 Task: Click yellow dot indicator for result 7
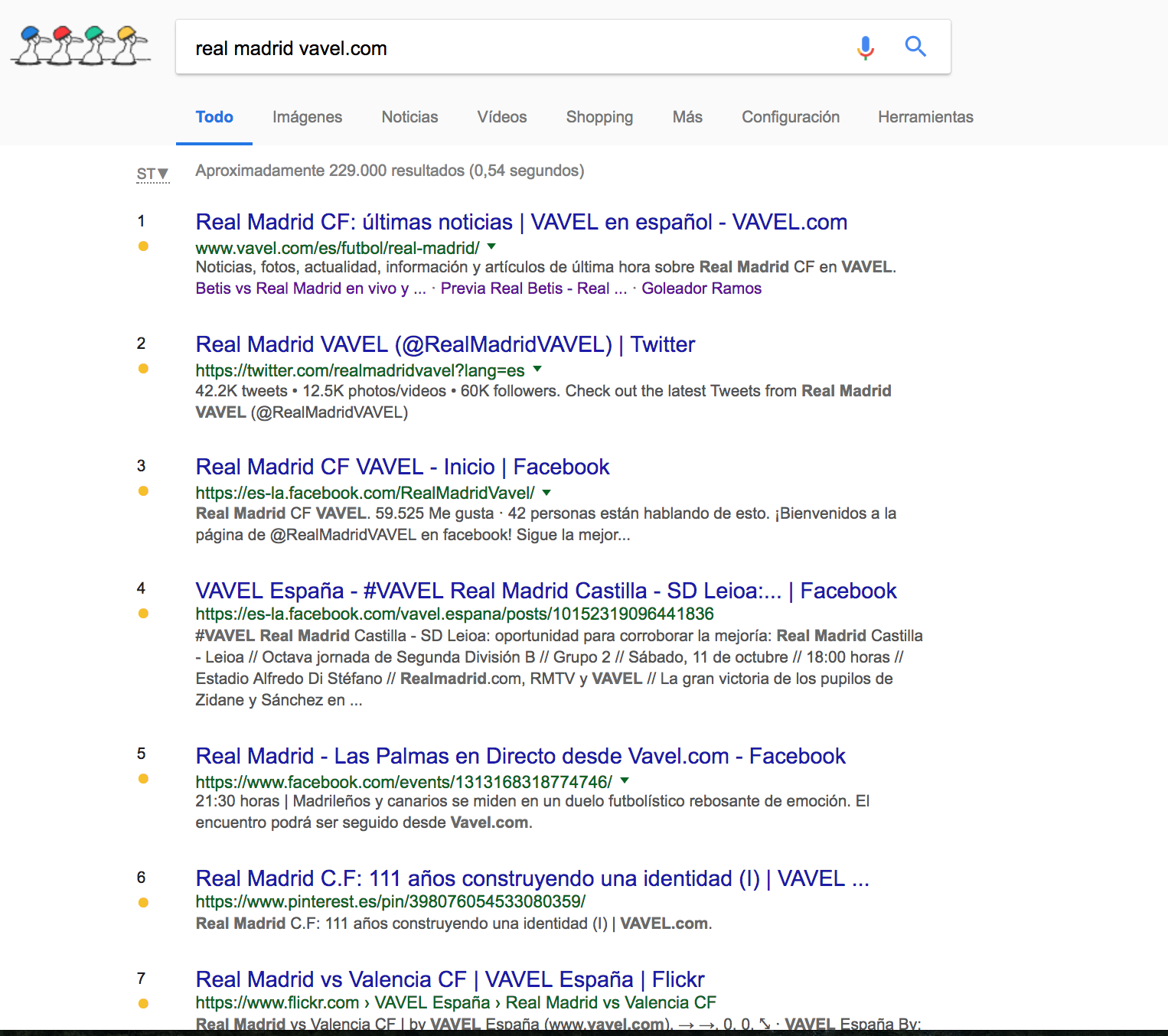point(143,1004)
